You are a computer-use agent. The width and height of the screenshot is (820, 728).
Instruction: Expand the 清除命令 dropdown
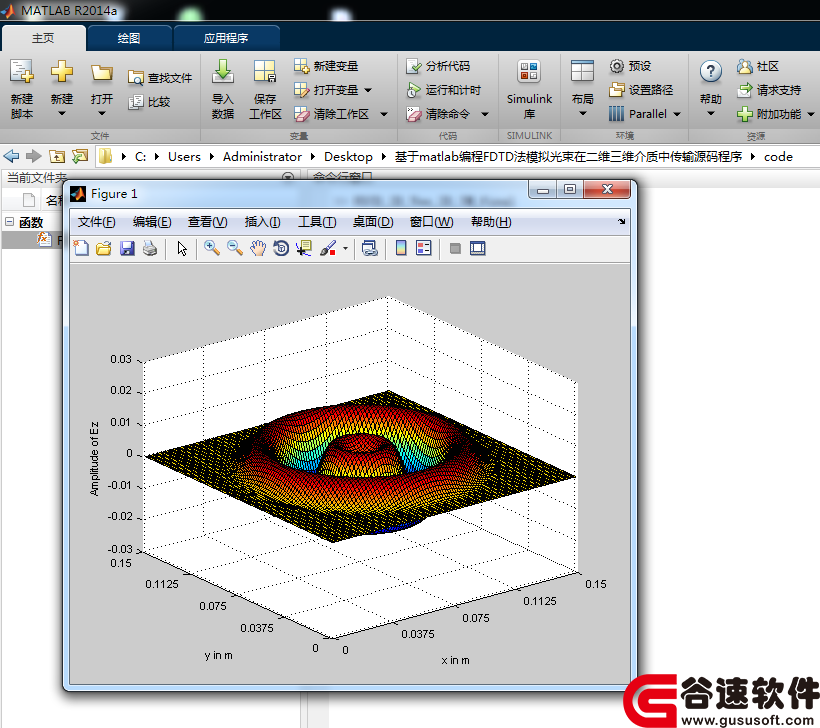coord(485,114)
